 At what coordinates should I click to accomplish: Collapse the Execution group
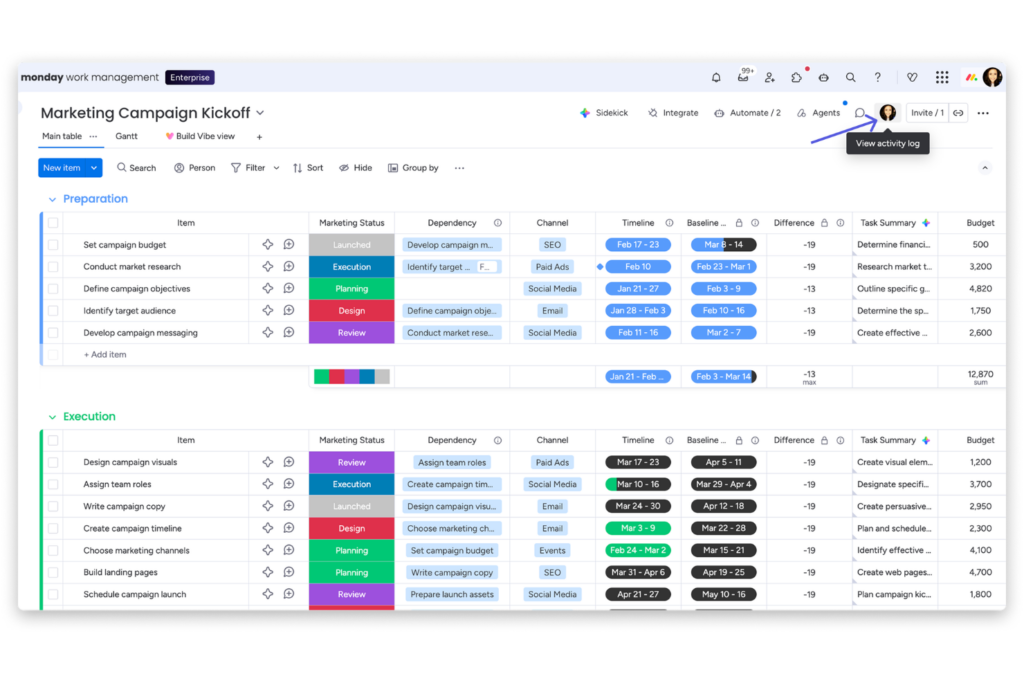[52, 417]
